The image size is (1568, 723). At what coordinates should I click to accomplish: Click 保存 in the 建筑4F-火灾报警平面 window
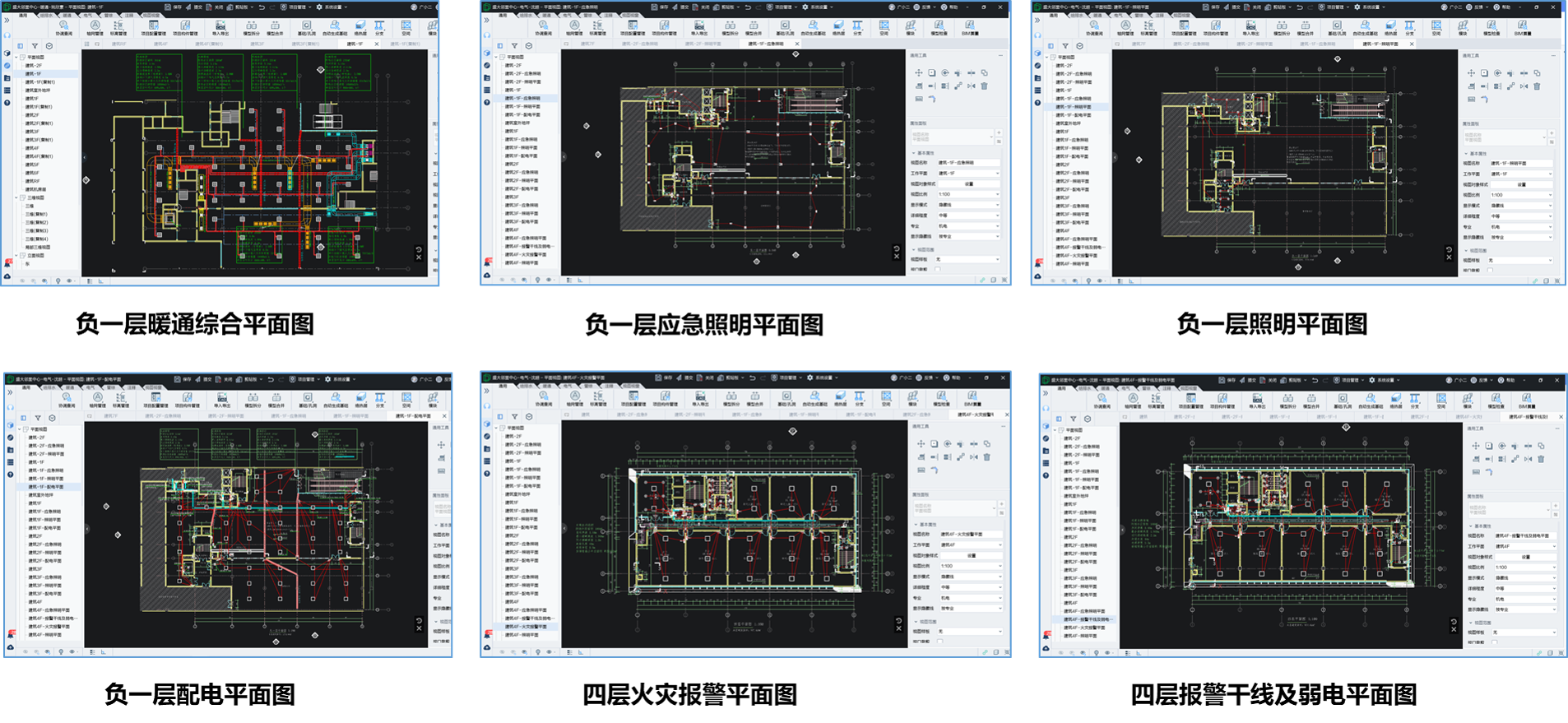(663, 378)
